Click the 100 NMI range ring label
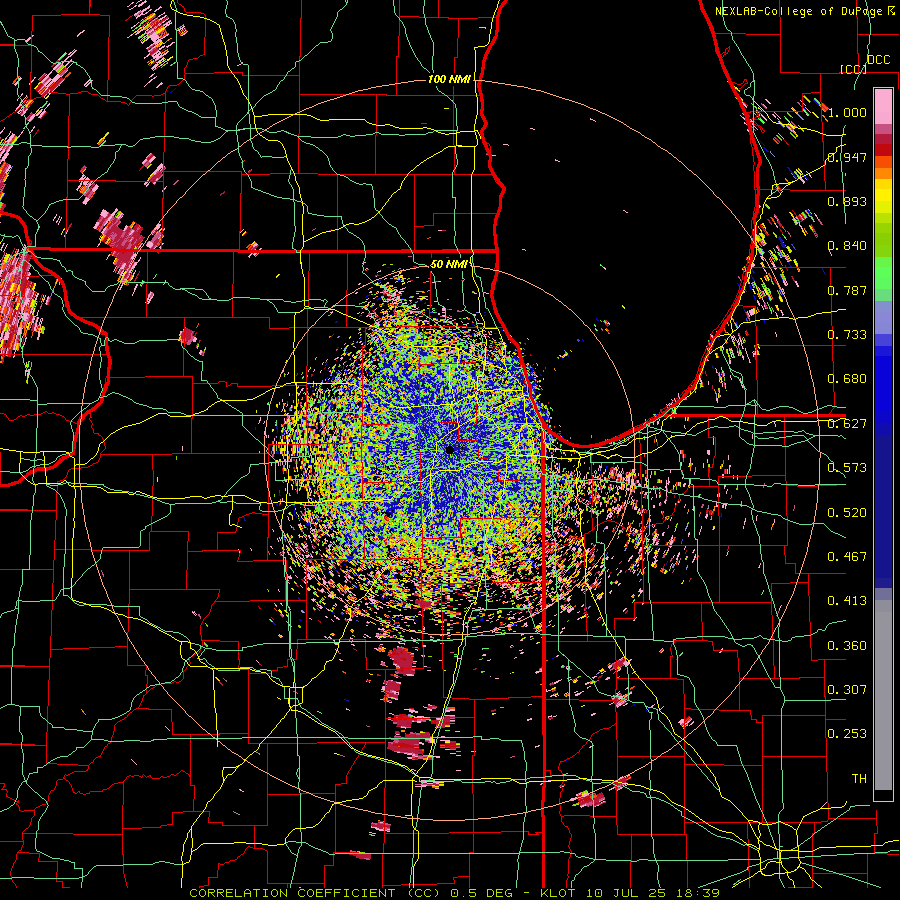 (x=448, y=79)
